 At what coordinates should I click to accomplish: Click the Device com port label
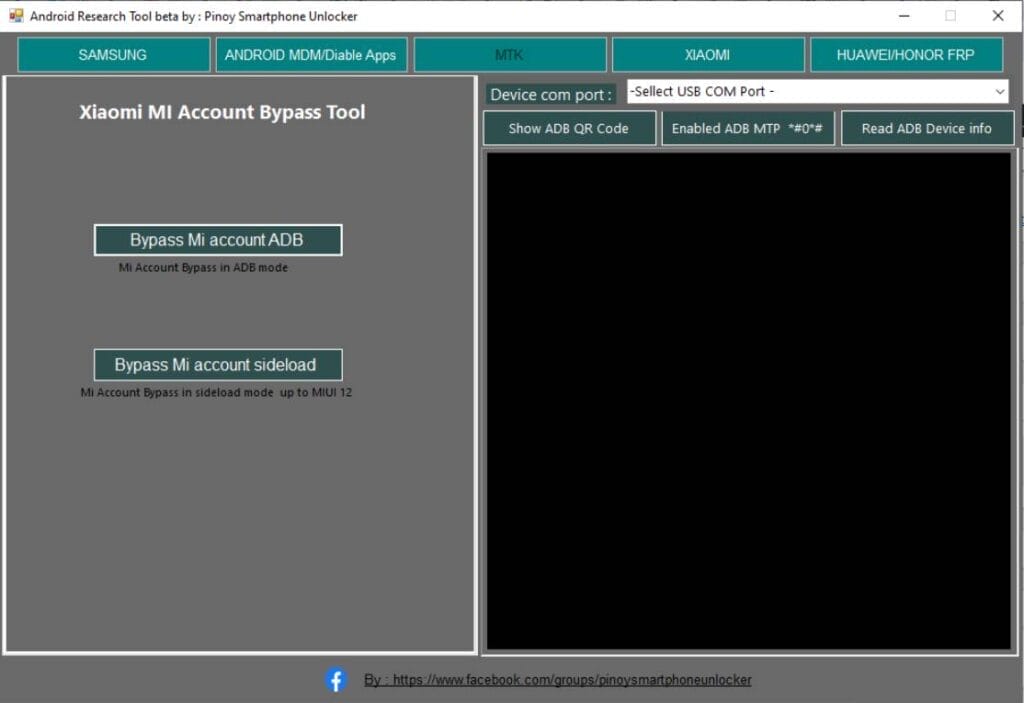coord(551,94)
